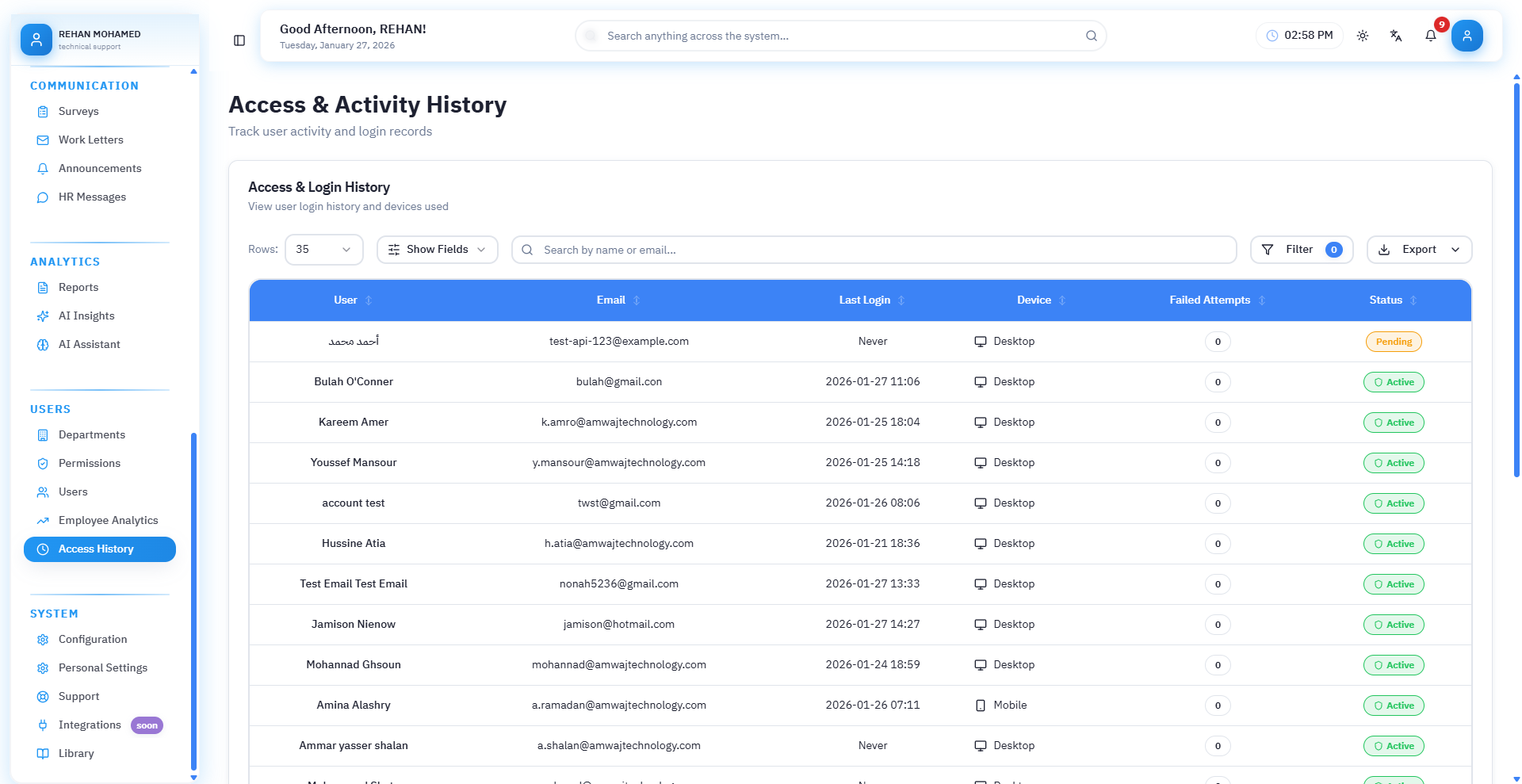1522x784 pixels.
Task: Click the mobile device icon in Amina Alashry's row
Action: [981, 705]
